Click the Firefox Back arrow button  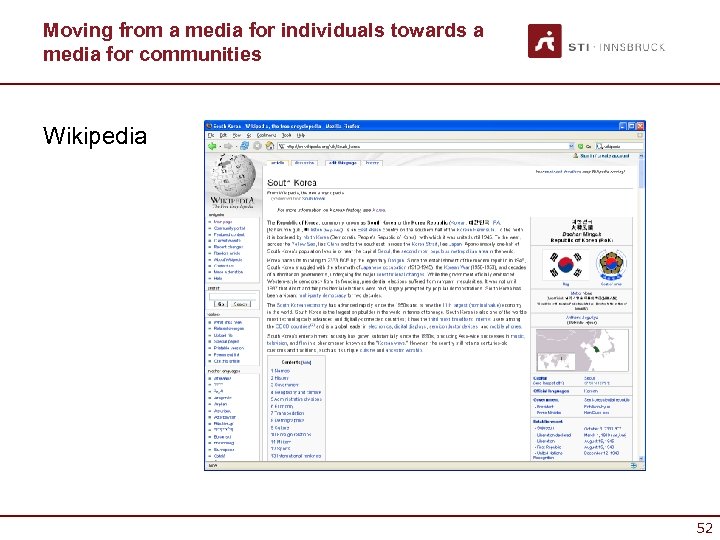[x=212, y=146]
